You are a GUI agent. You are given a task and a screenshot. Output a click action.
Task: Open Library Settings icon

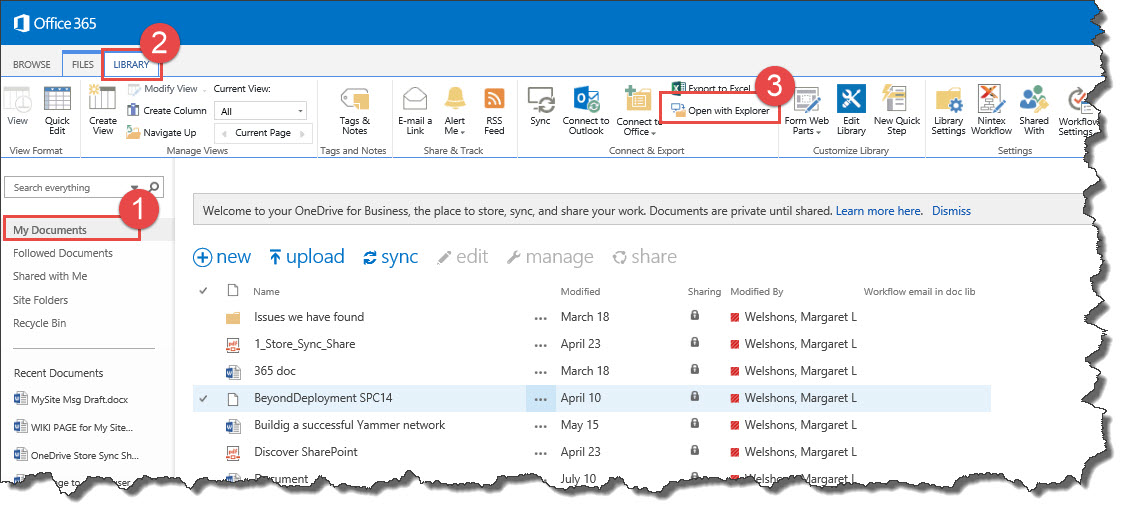point(948,101)
